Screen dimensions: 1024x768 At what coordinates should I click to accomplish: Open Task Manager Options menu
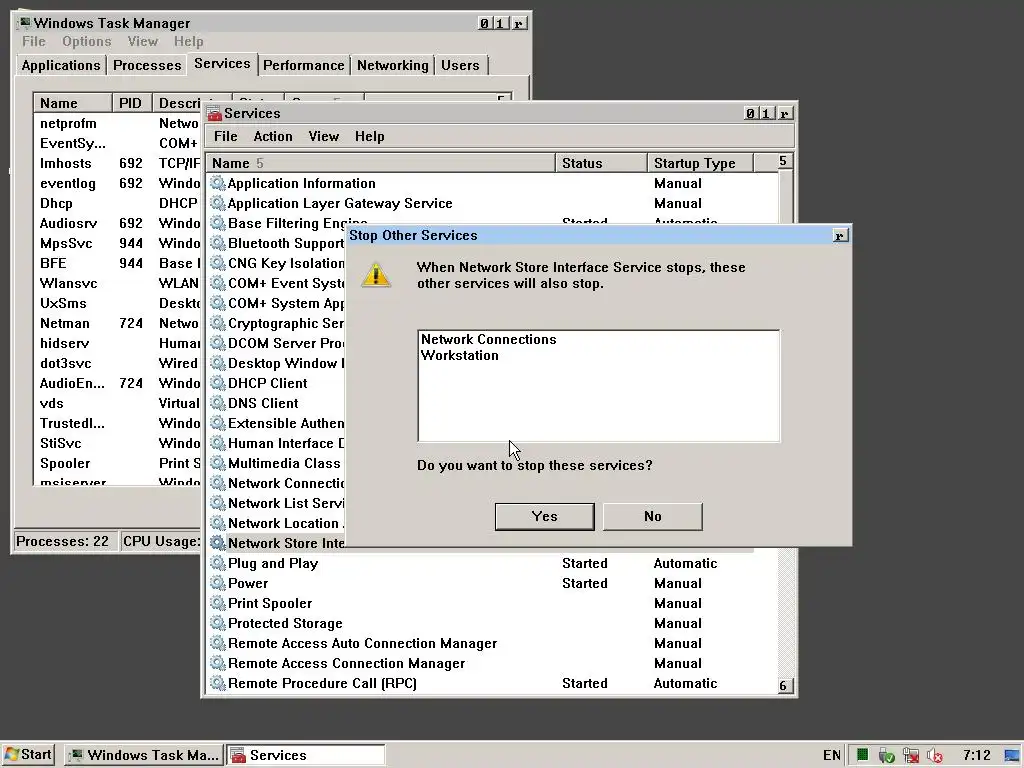(x=87, y=41)
